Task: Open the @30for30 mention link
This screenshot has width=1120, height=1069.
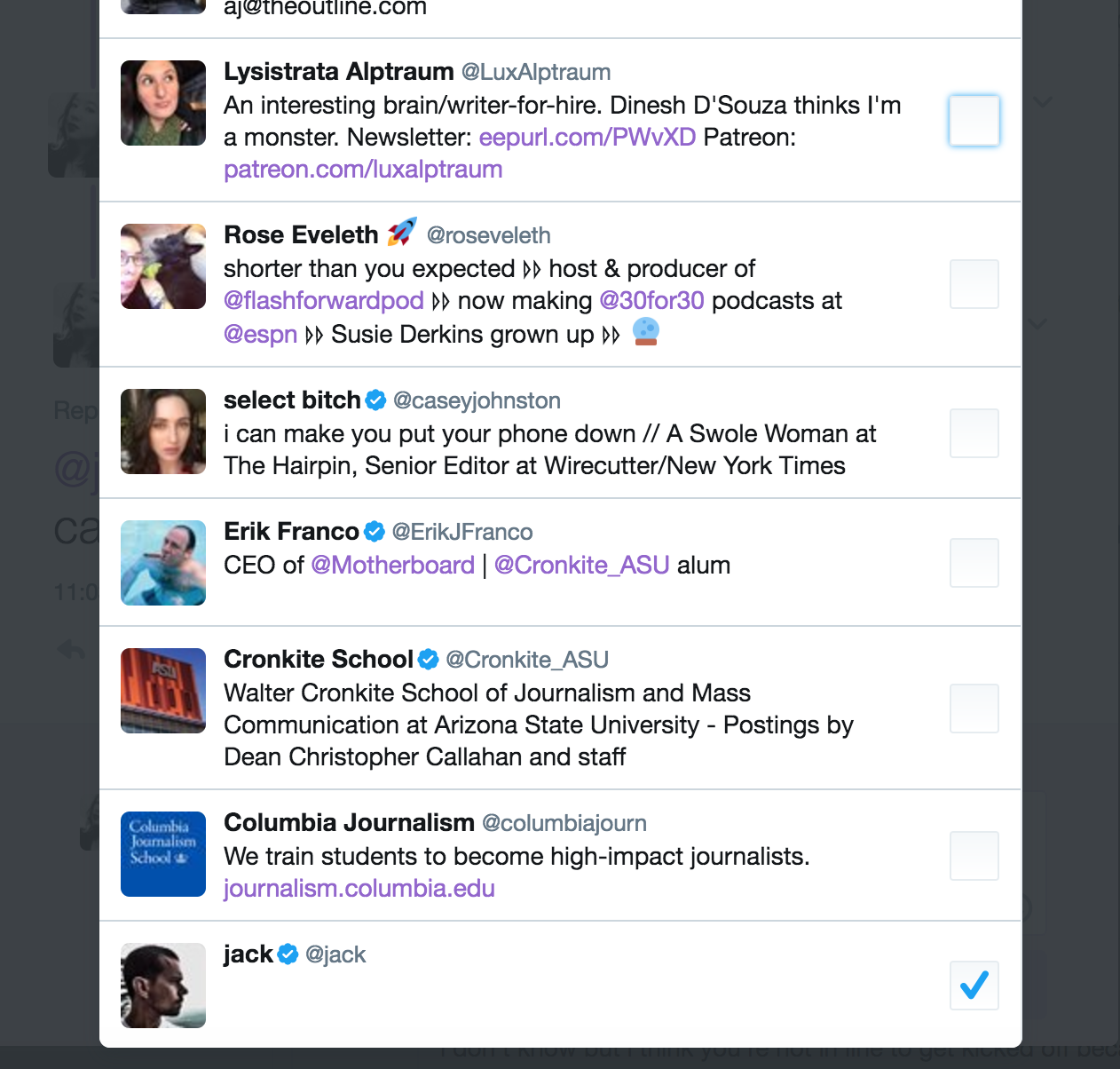Action: (x=651, y=301)
